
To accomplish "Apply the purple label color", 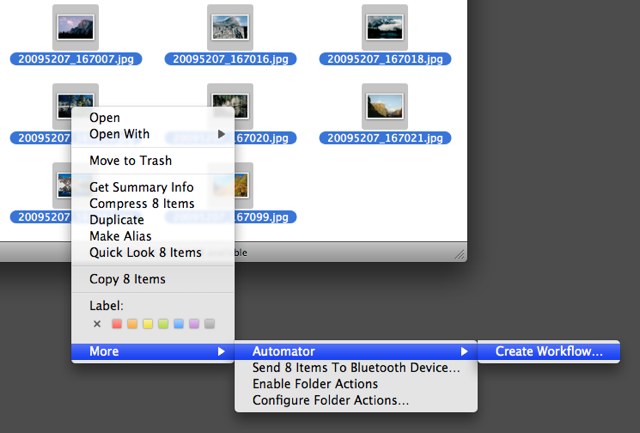I will pos(194,324).
